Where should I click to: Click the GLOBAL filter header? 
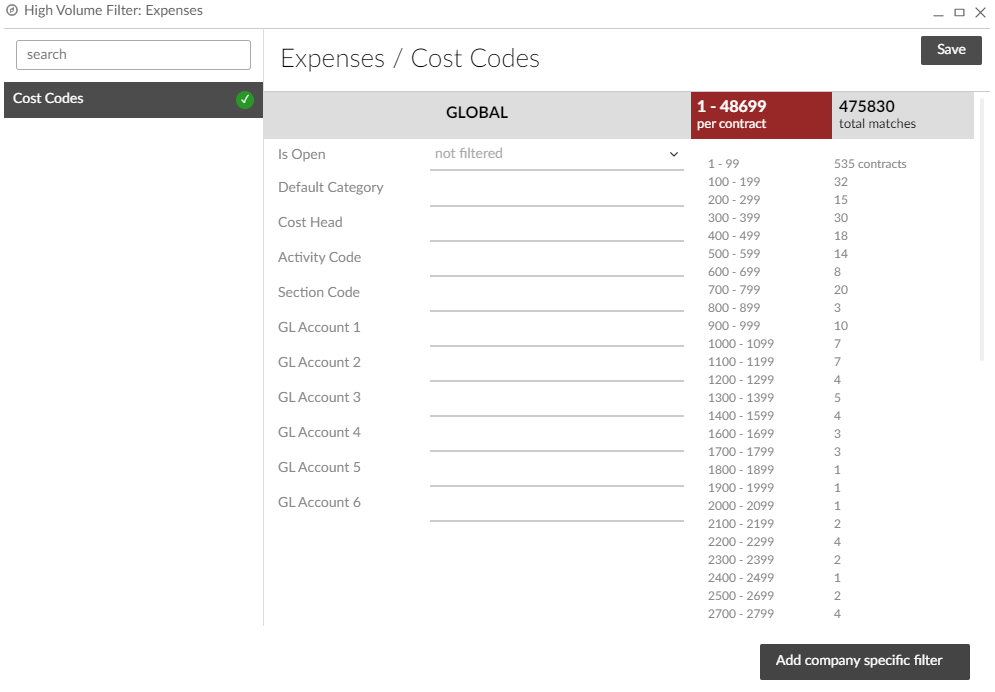[x=476, y=113]
